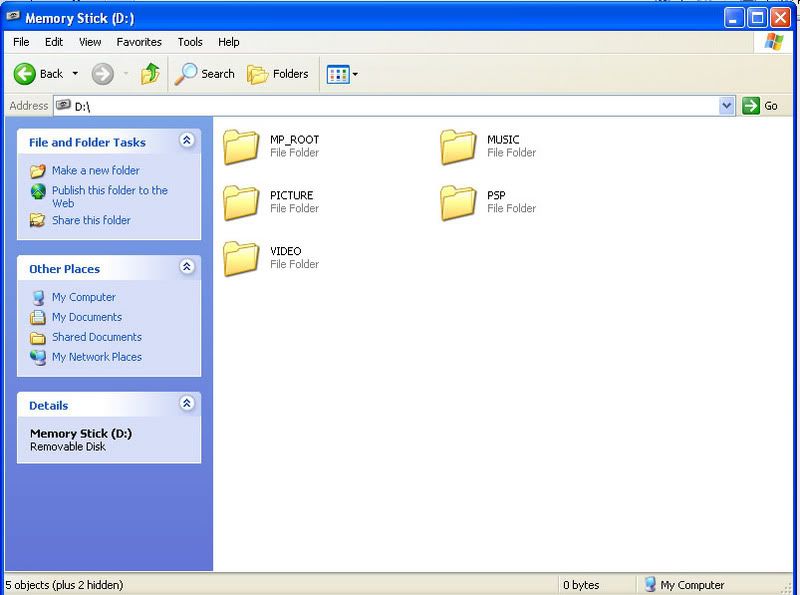800x595 pixels.
Task: Select the VIDEO folder icon
Action: click(x=241, y=258)
